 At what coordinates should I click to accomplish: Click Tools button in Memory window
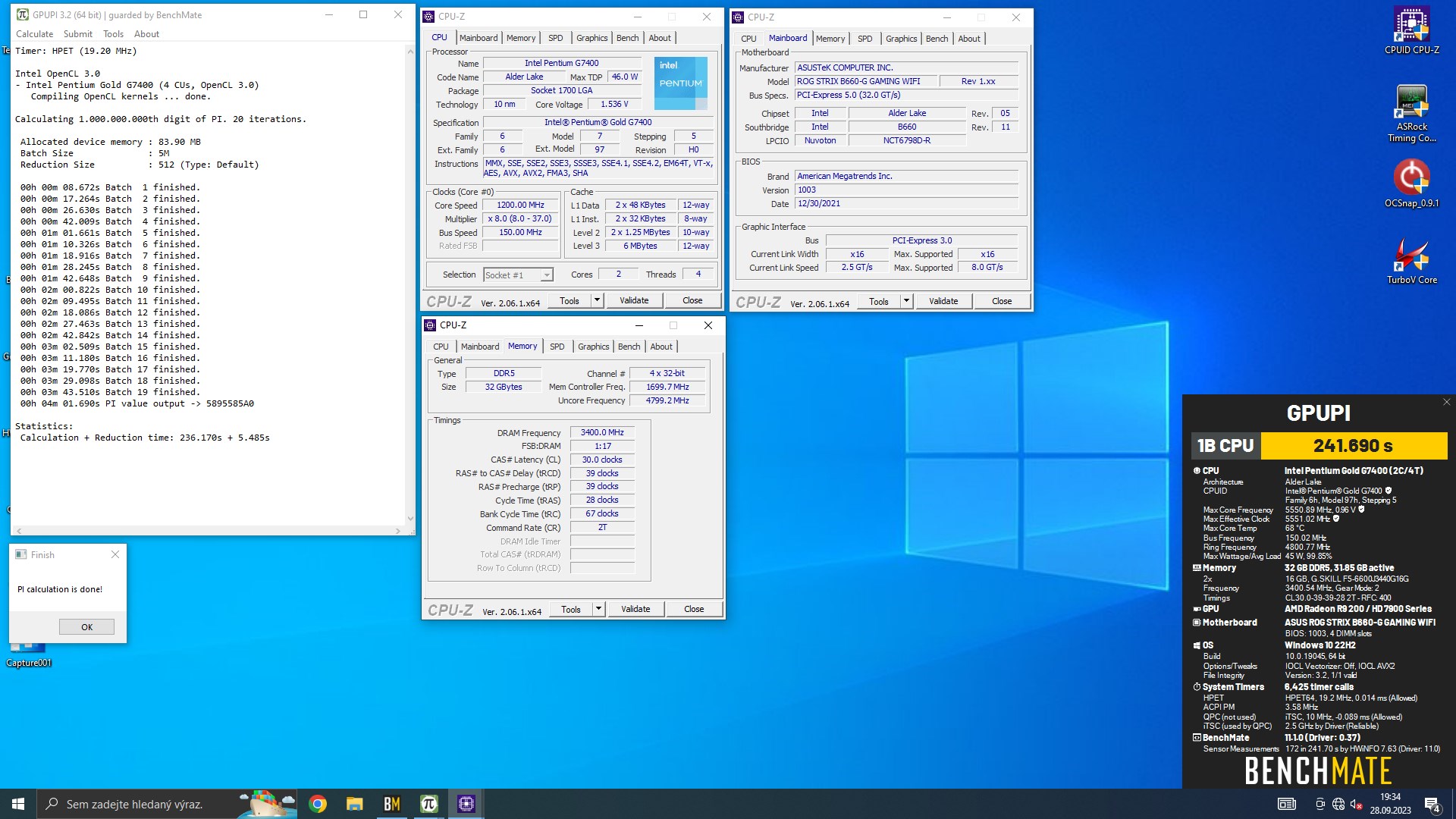[571, 609]
